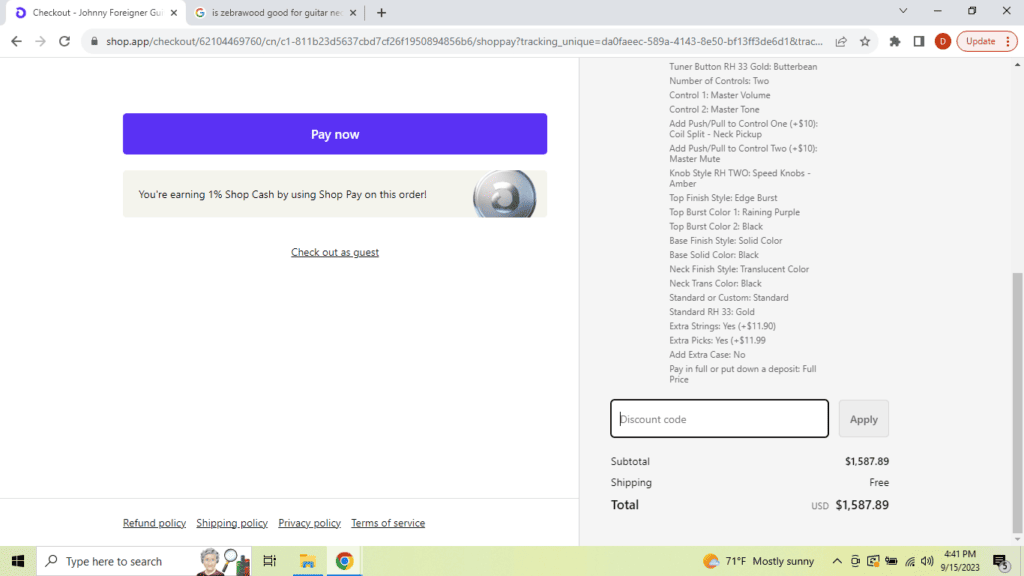This screenshot has height=576, width=1024.
Task: Click the Discount code input field
Action: tap(719, 419)
